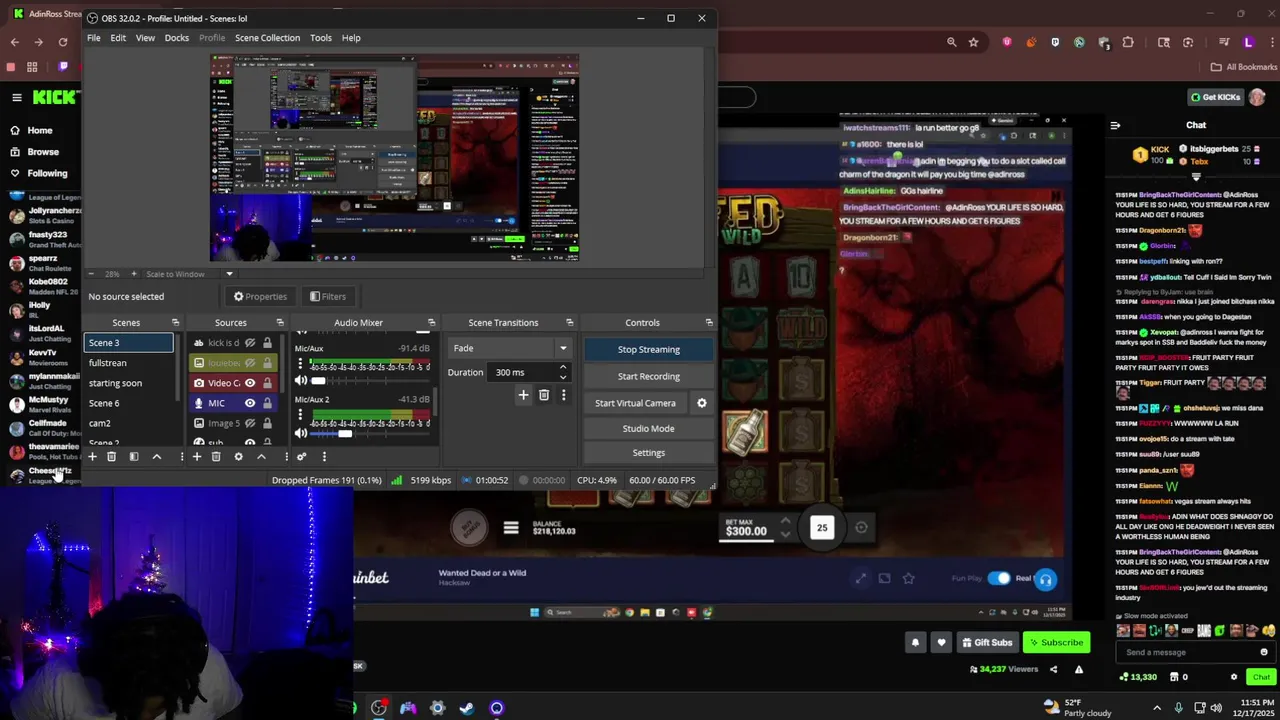Open the Docks menu in OBS
The height and width of the screenshot is (720, 1280).
(177, 38)
